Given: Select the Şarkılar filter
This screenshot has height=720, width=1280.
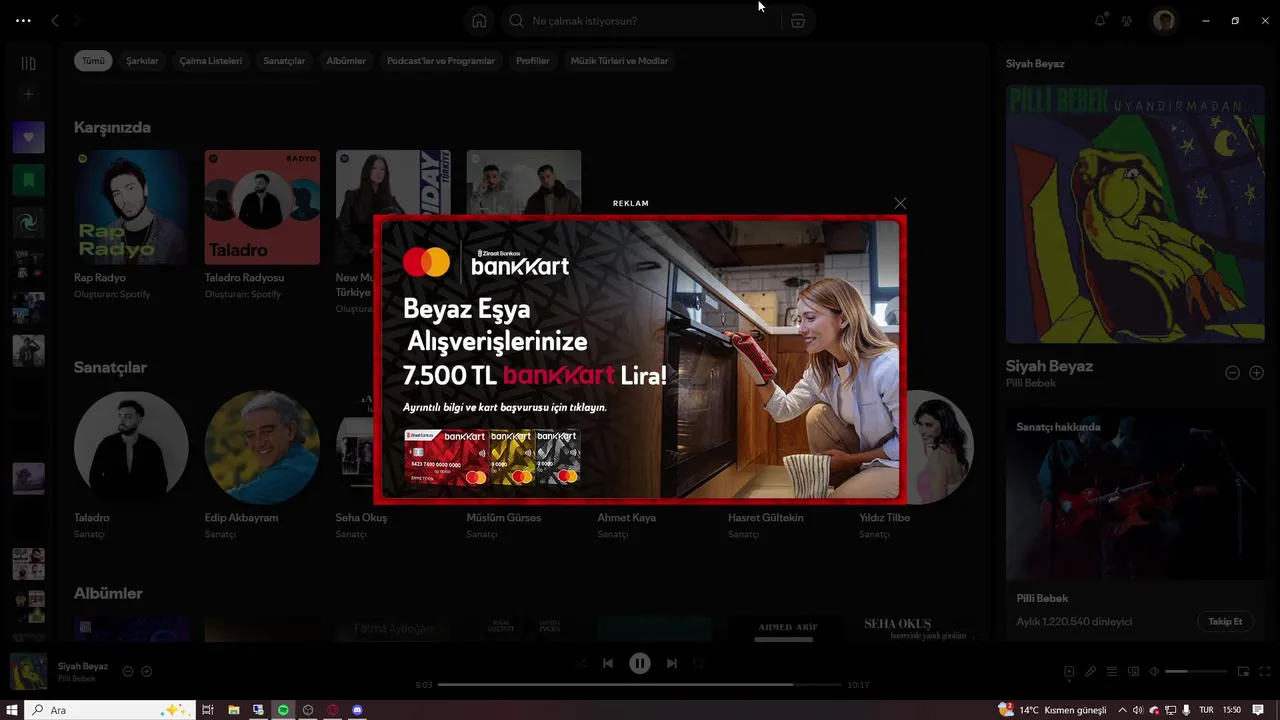Looking at the screenshot, I should click(142, 61).
